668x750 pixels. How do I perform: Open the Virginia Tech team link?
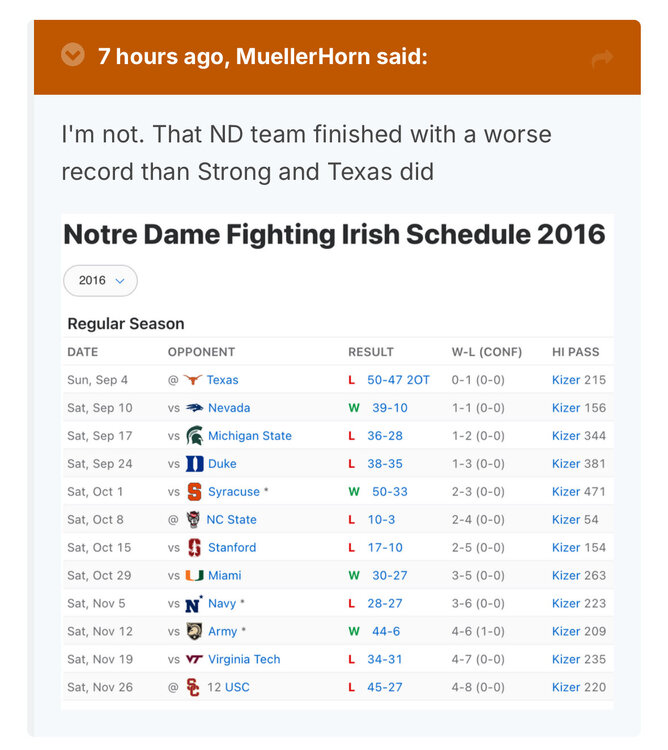tap(244, 660)
